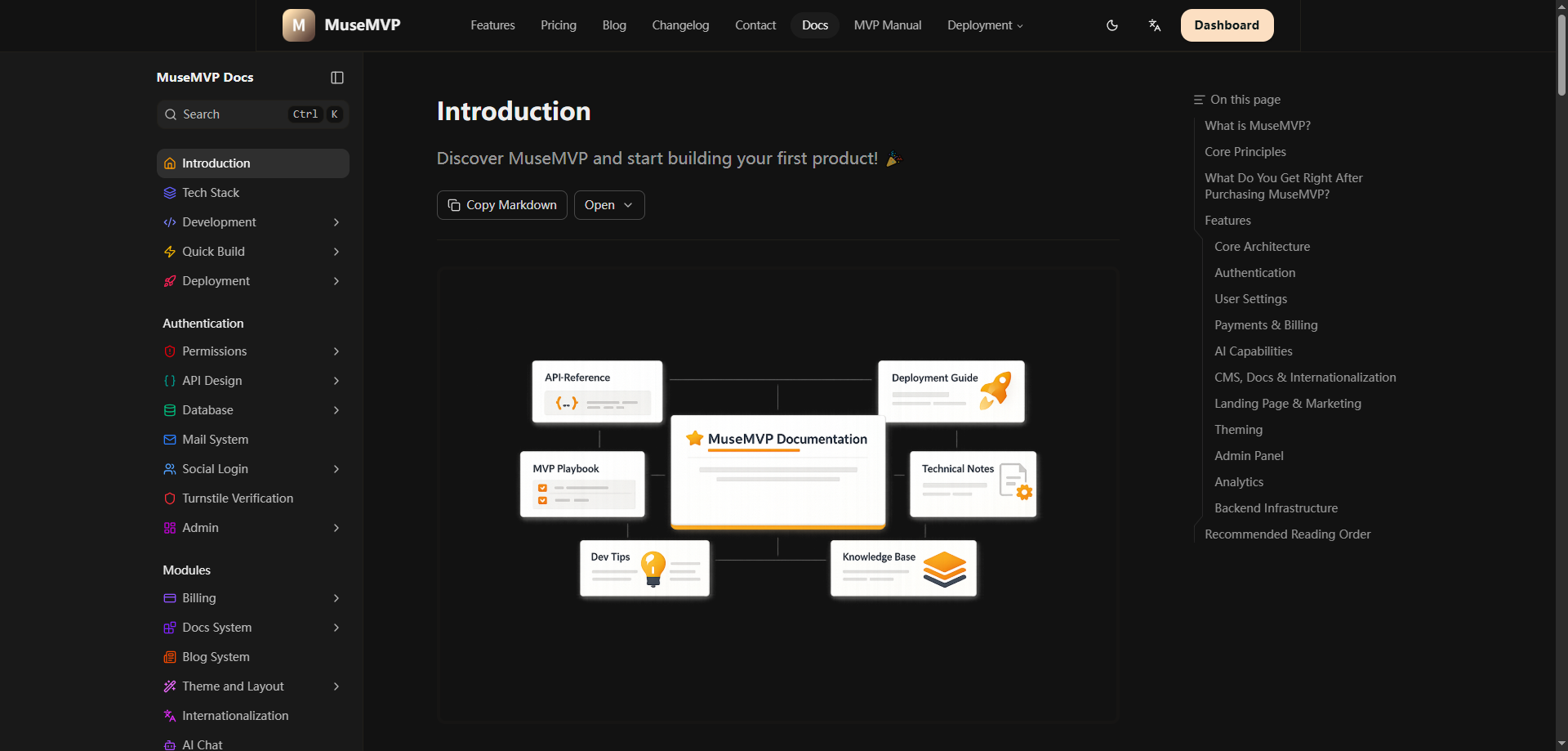
Task: Expand the Billing module chevron
Action: pyautogui.click(x=336, y=597)
